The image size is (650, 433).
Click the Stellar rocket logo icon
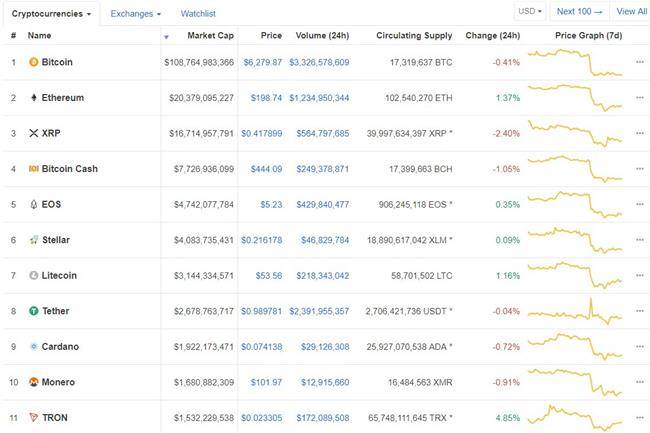(x=34, y=240)
